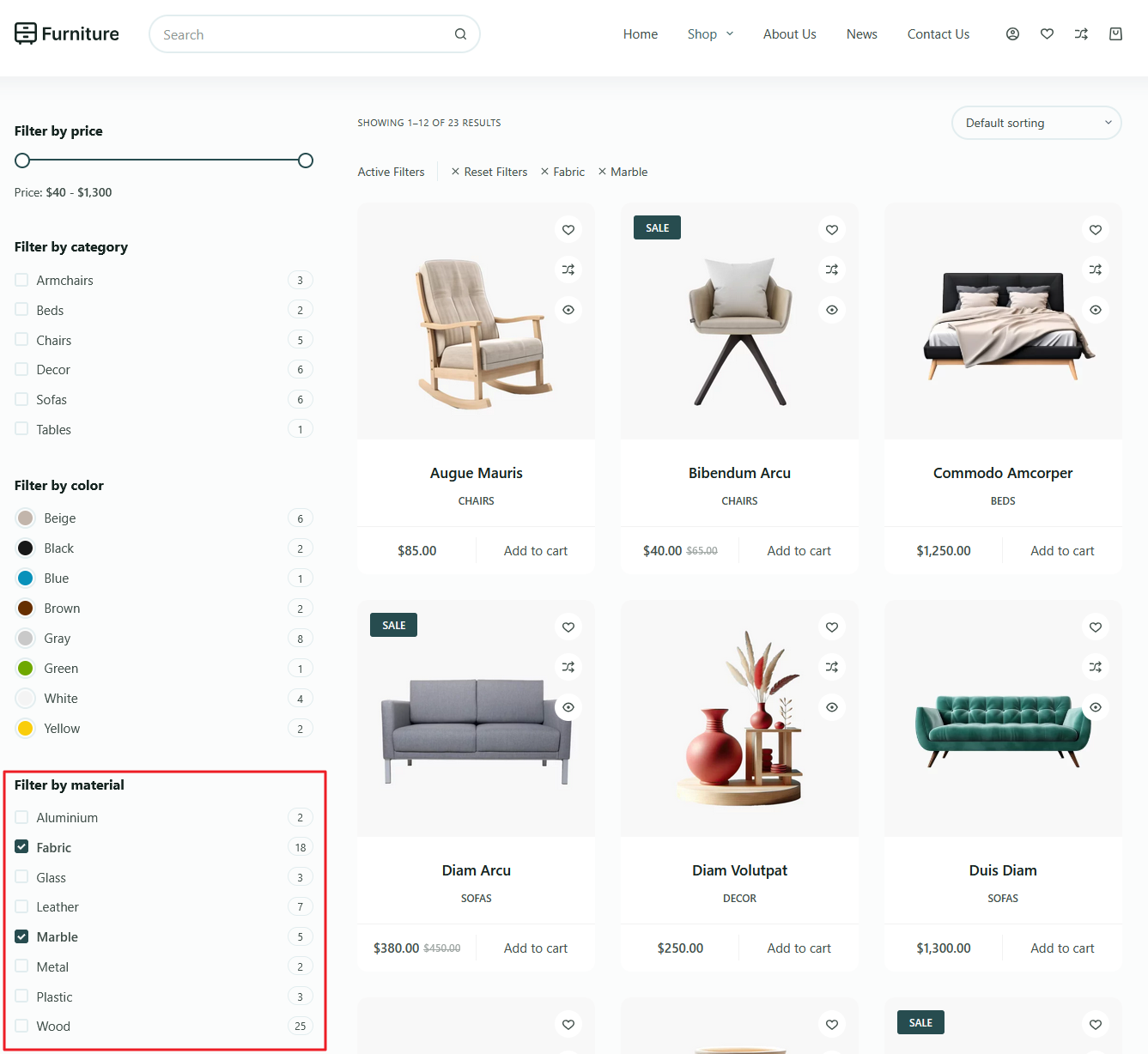
Task: Open the Default sorting dropdown
Action: click(x=1036, y=123)
